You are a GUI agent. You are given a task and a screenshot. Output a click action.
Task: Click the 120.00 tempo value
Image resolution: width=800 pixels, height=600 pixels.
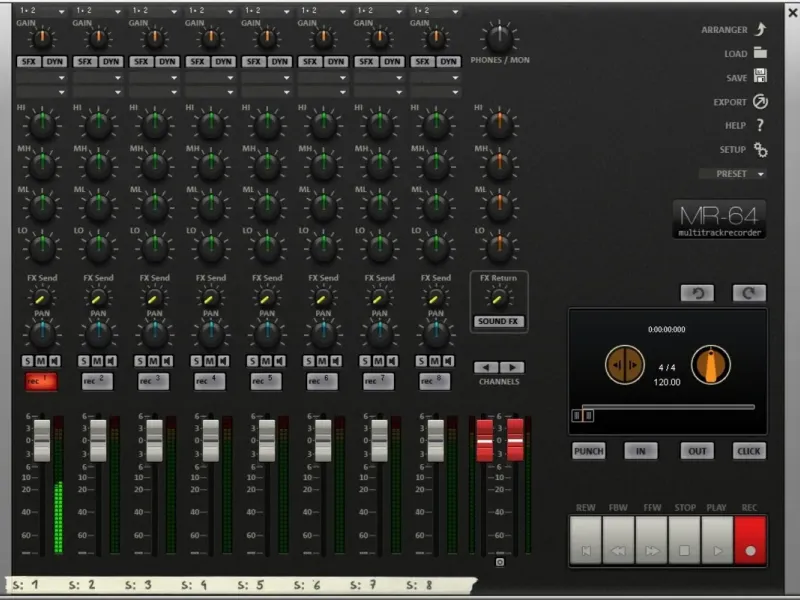click(x=667, y=382)
